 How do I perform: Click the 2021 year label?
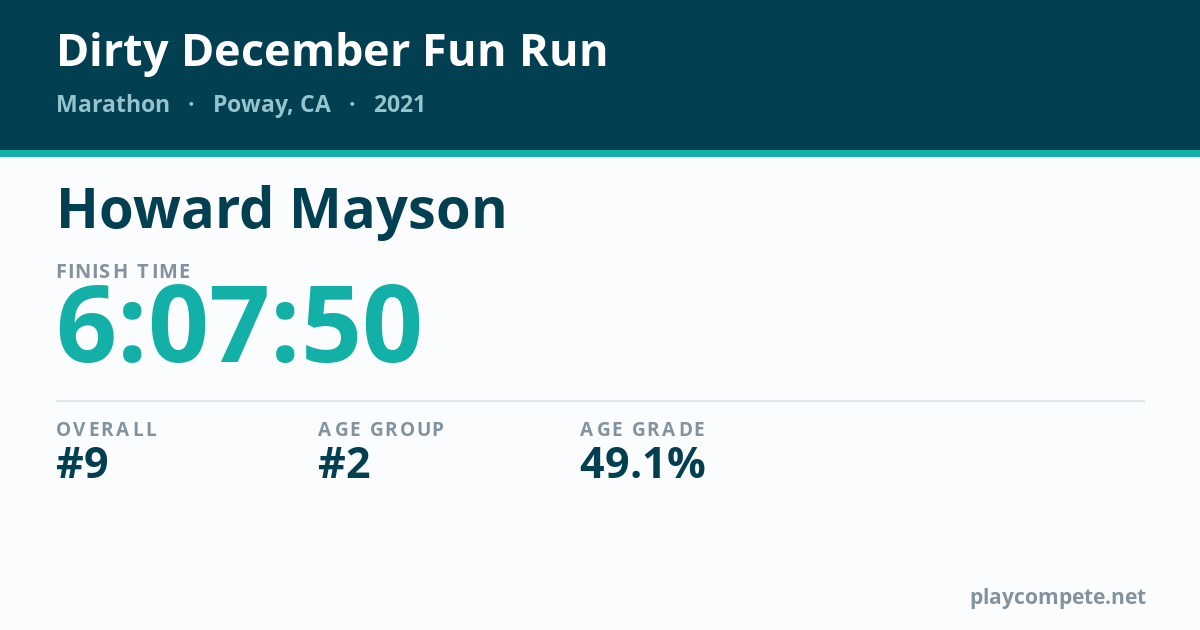tap(400, 104)
